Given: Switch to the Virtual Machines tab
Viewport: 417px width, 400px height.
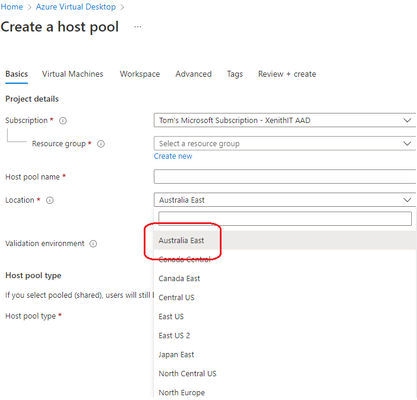Looking at the screenshot, I should tap(72, 74).
